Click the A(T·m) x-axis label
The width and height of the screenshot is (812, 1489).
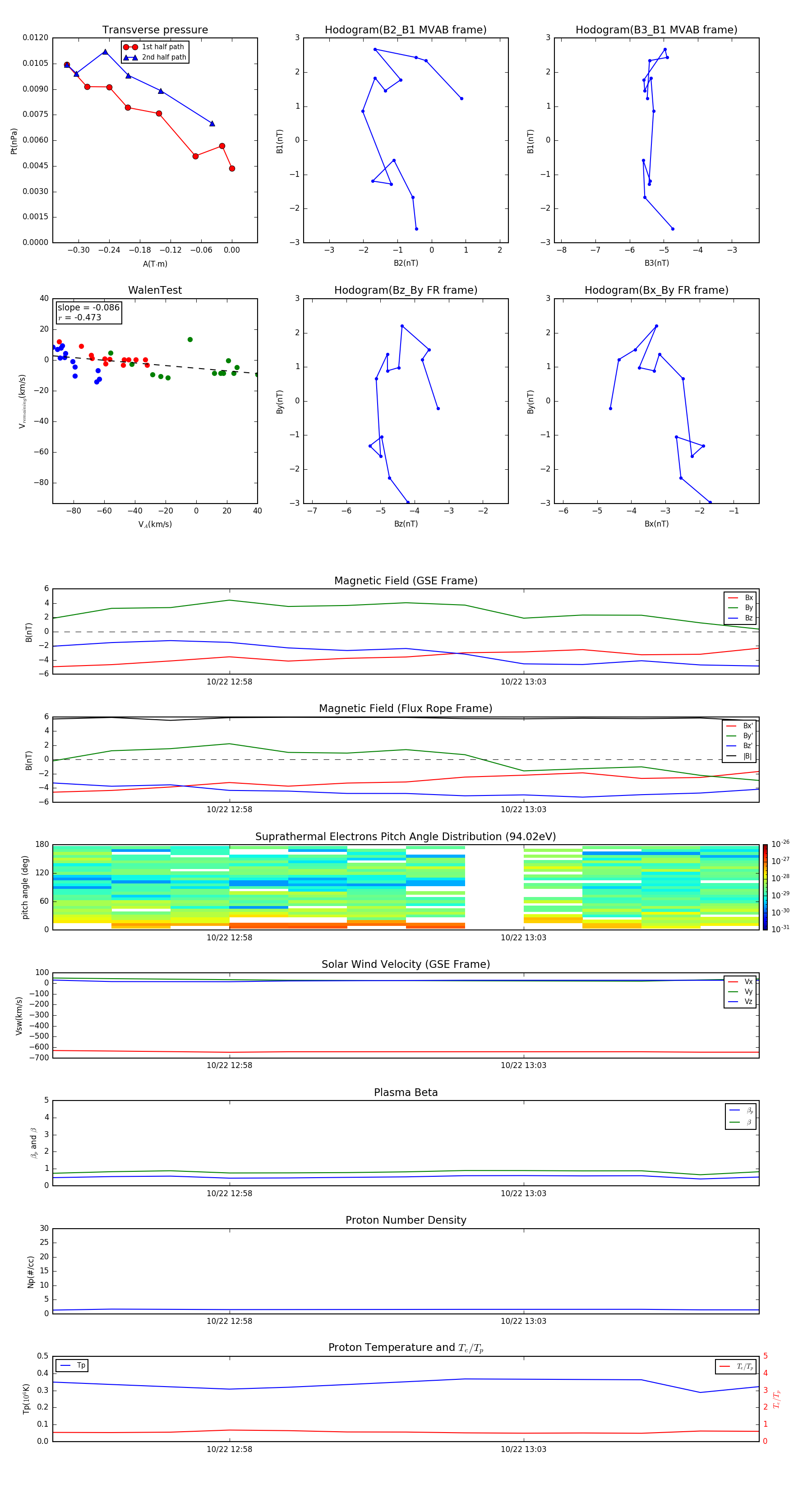[155, 264]
